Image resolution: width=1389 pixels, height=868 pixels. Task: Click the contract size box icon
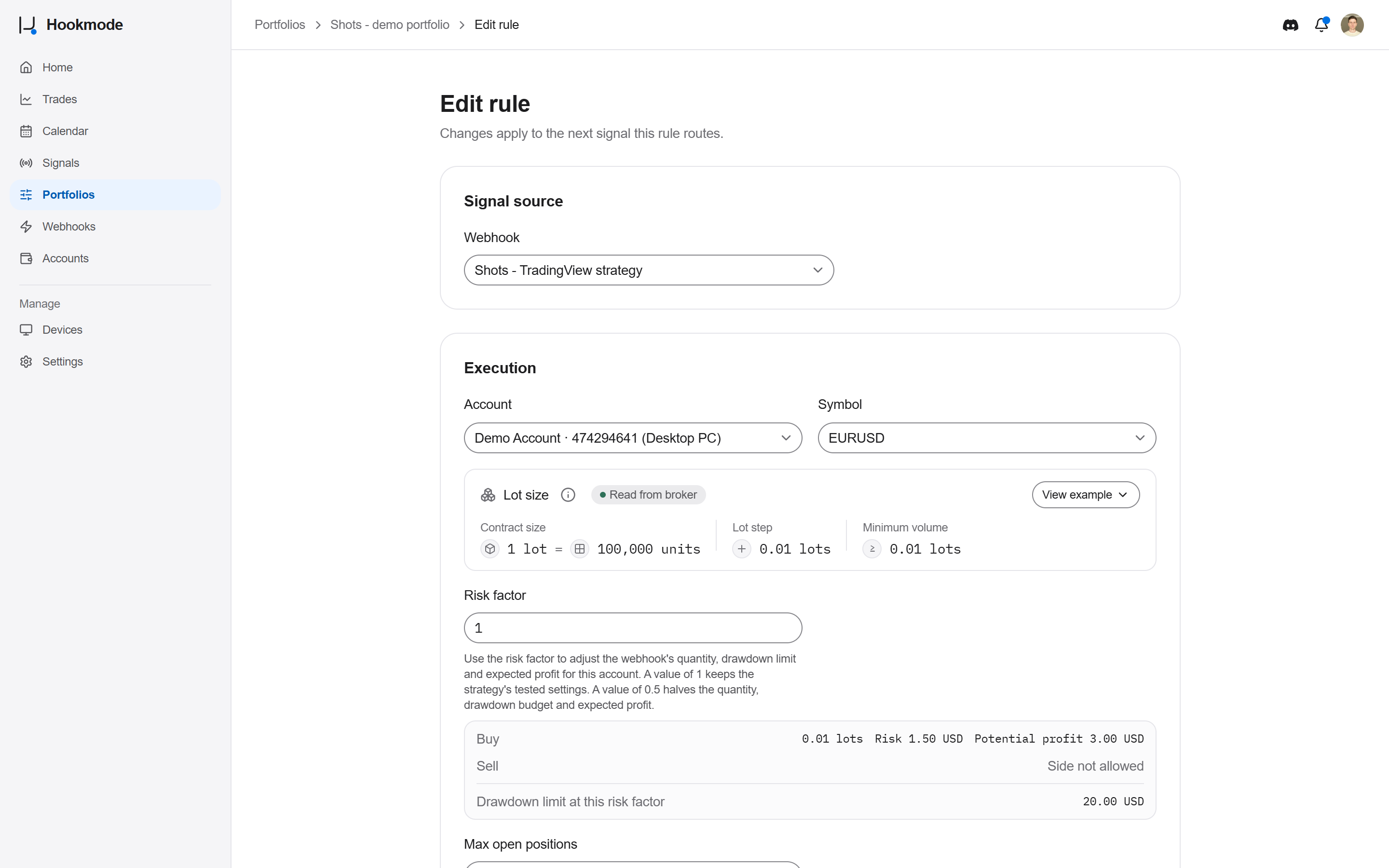point(490,549)
